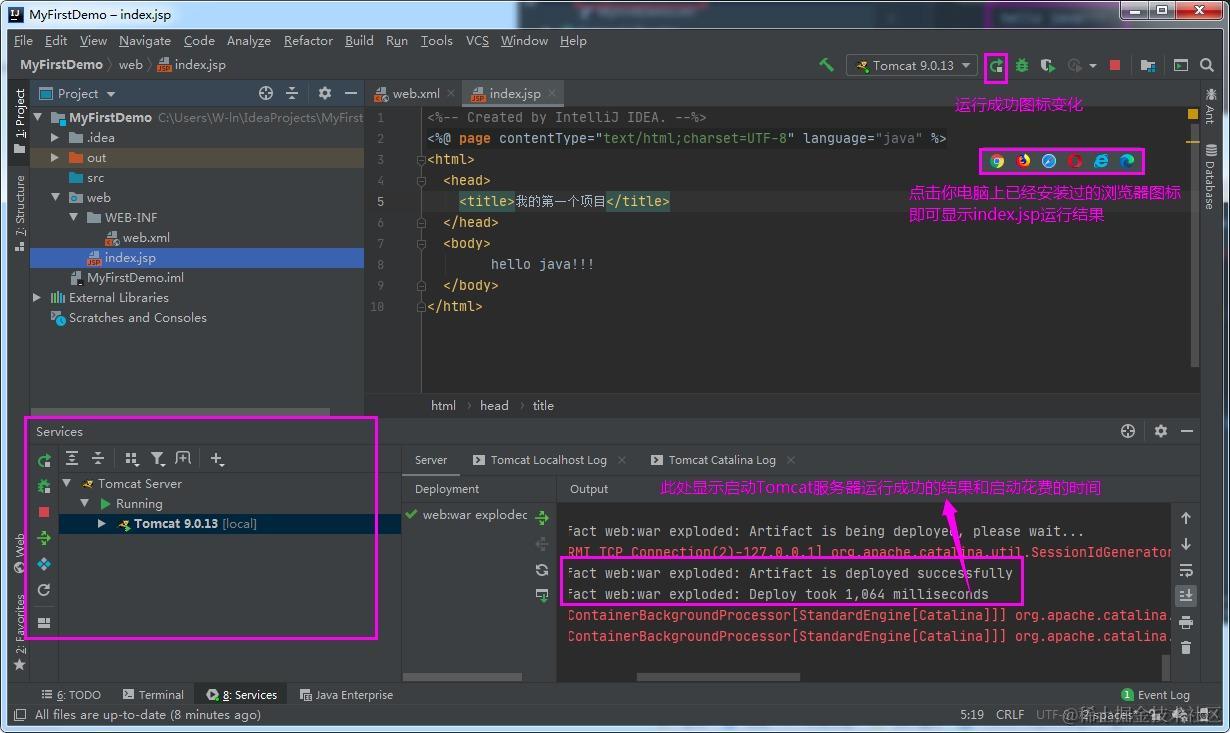Viewport: 1230px width, 733px height.
Task: Open index.jsp in Firefox browser
Action: point(1023,161)
